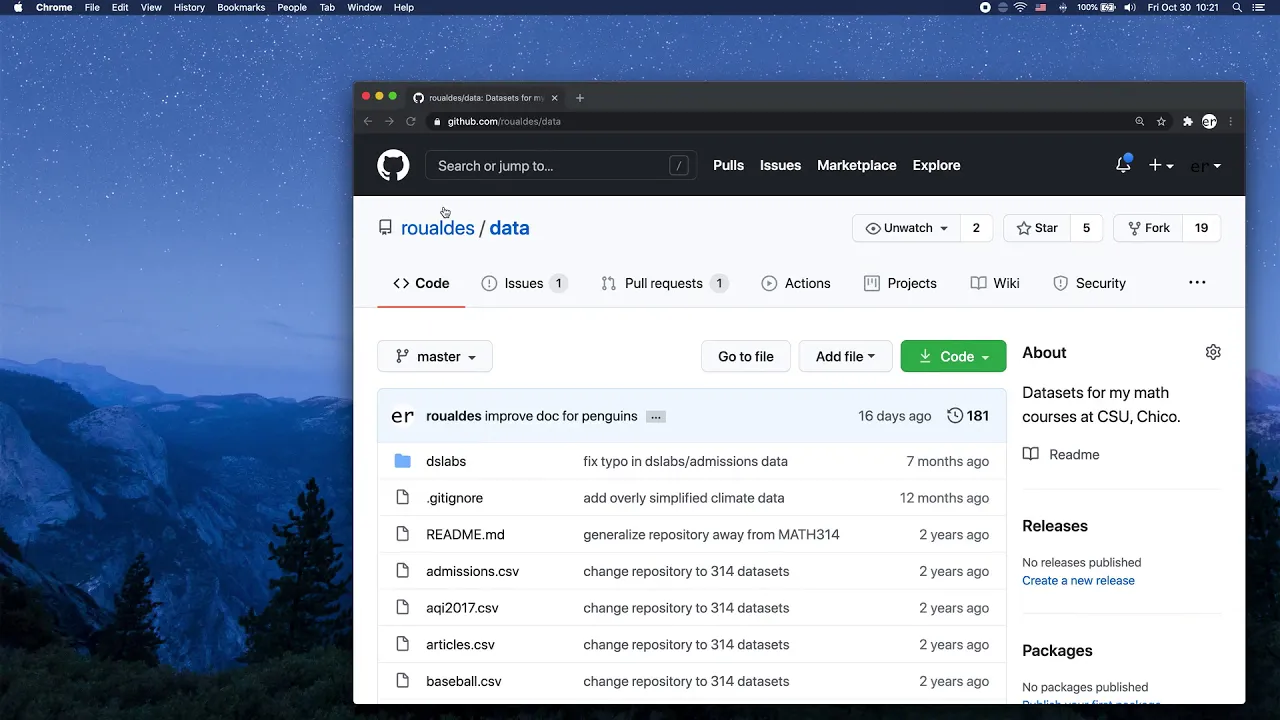Click the file icon for baseball.csv
This screenshot has height=720, width=1280.
coord(402,681)
